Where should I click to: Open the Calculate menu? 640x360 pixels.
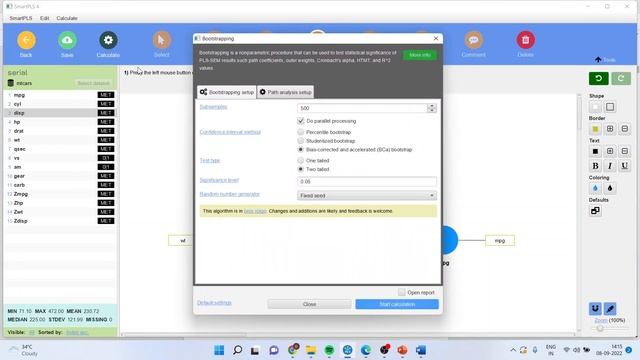(67, 18)
